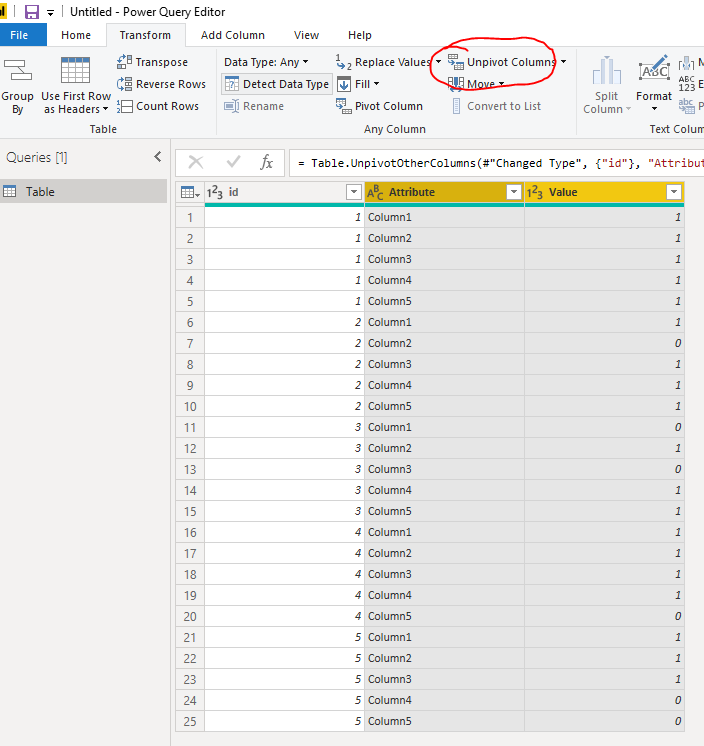Click the Rename button
The width and height of the screenshot is (704, 746).
pos(254,106)
